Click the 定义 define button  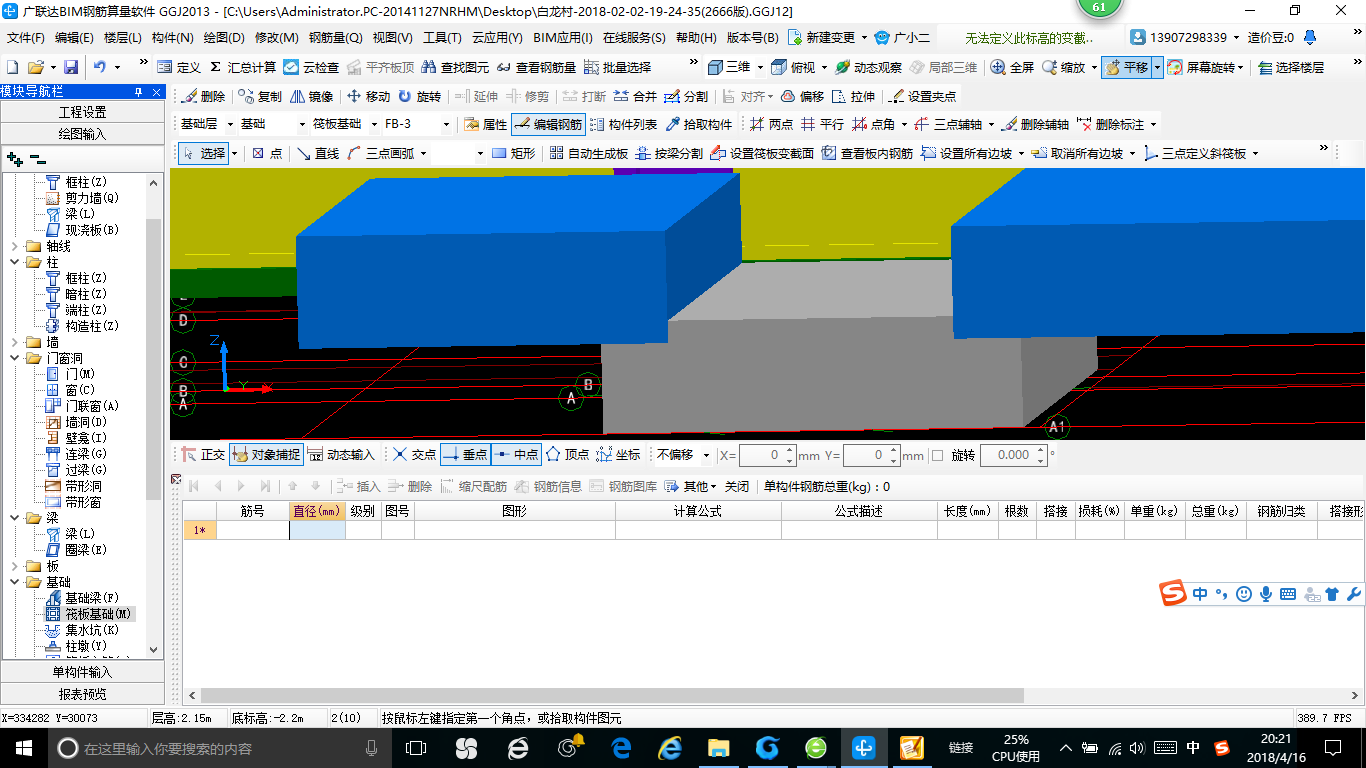[180, 67]
